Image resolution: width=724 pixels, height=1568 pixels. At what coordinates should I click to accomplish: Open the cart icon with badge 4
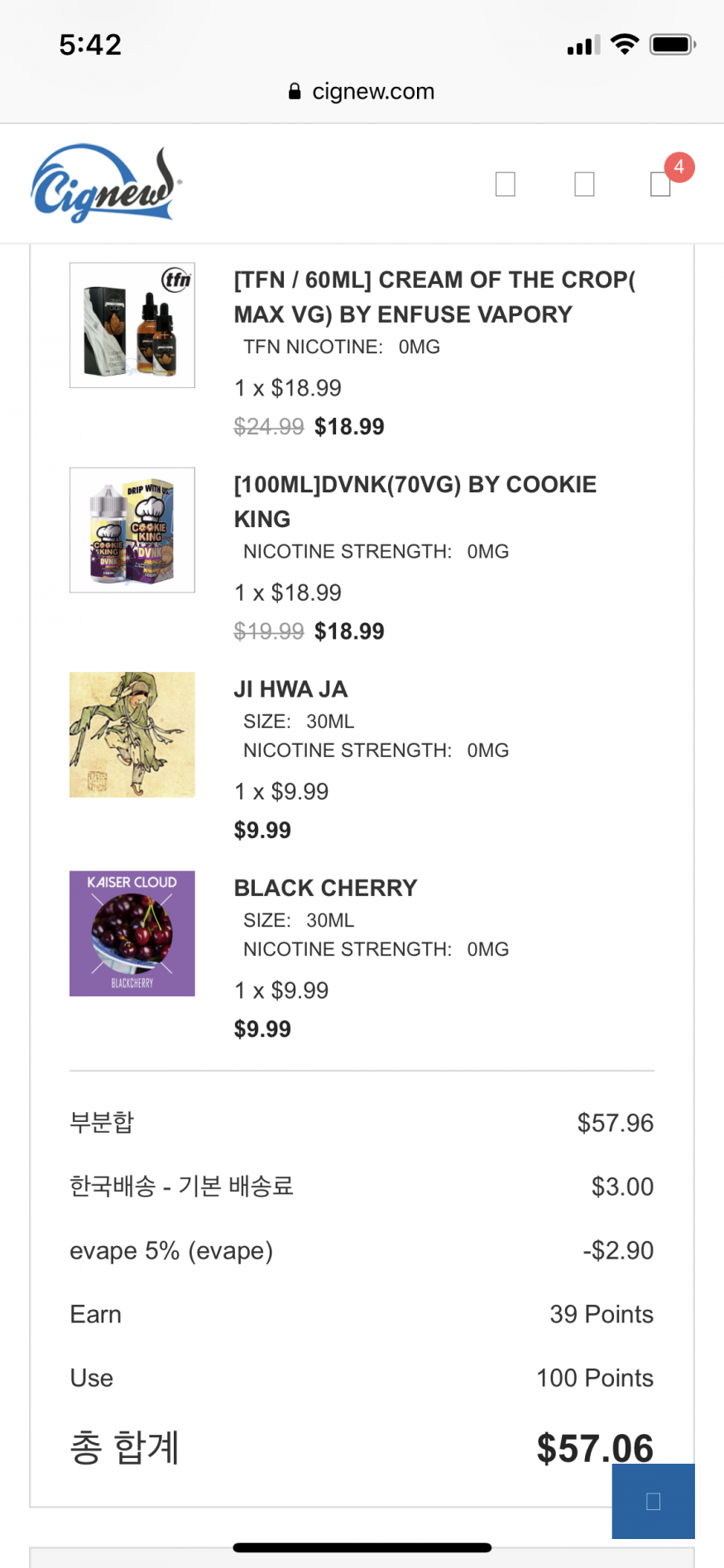661,184
